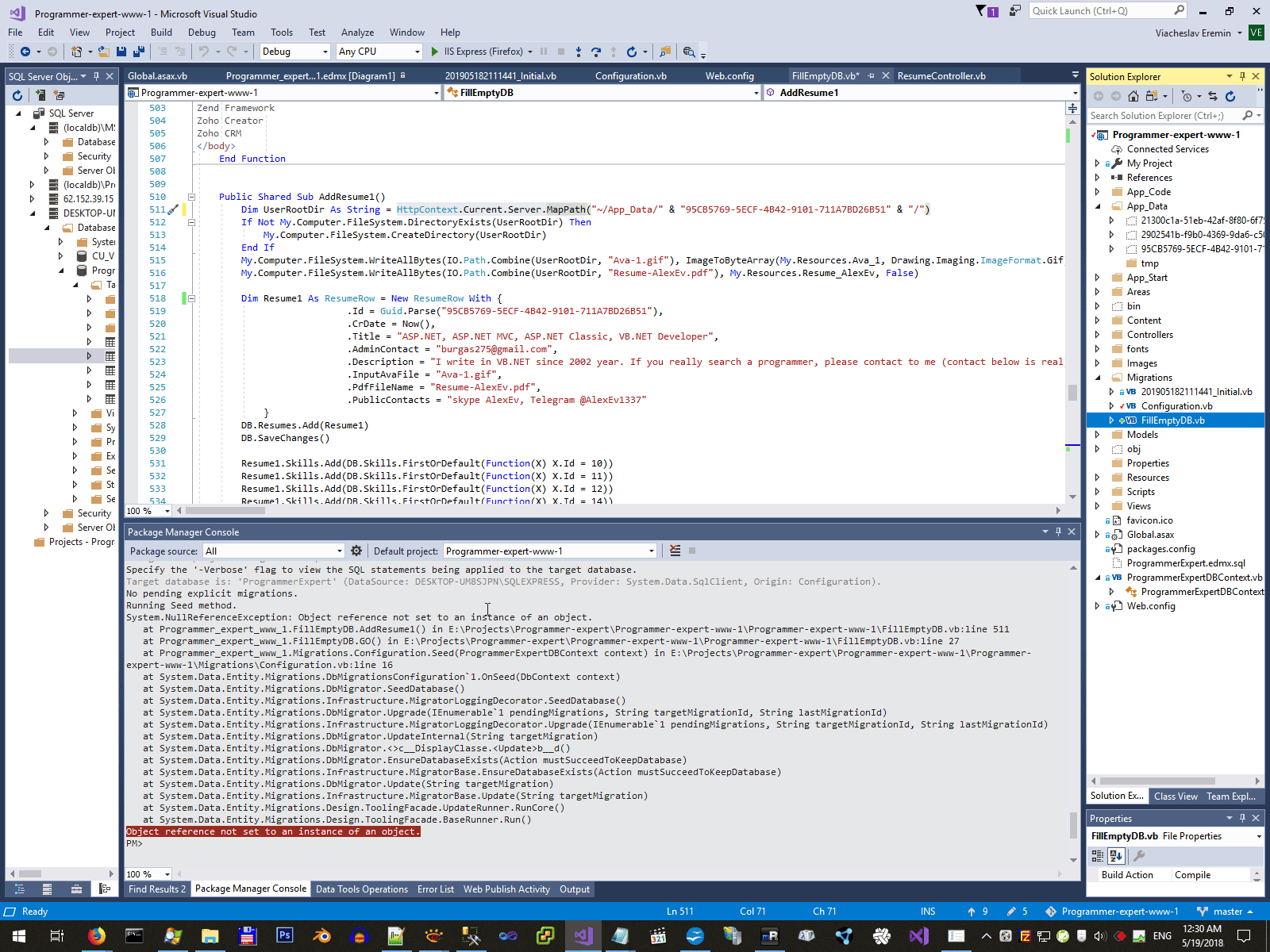
Task: Click the Navigate Backward toolbar arrow
Action: [x=25, y=52]
